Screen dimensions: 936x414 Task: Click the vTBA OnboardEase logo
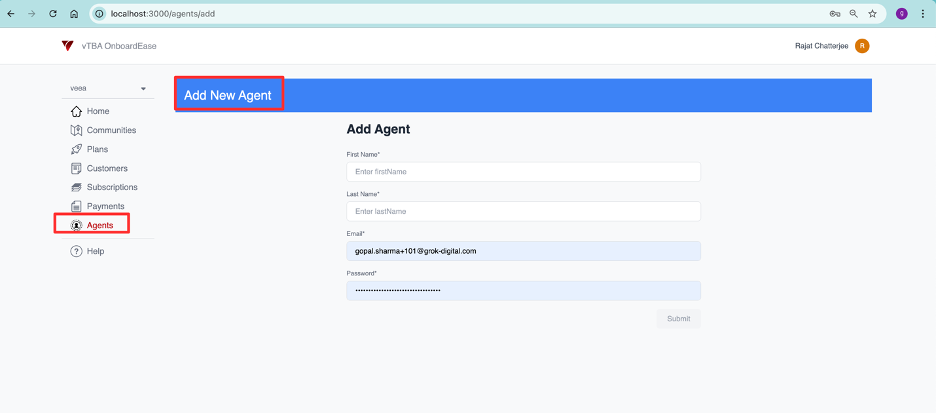pos(67,46)
